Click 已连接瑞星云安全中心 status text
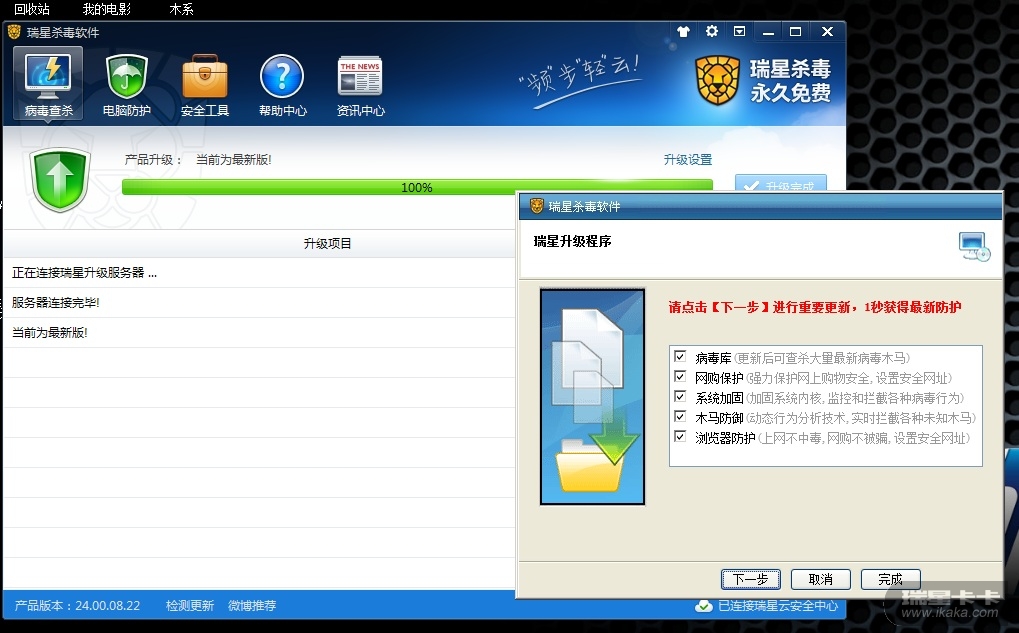 [778, 606]
